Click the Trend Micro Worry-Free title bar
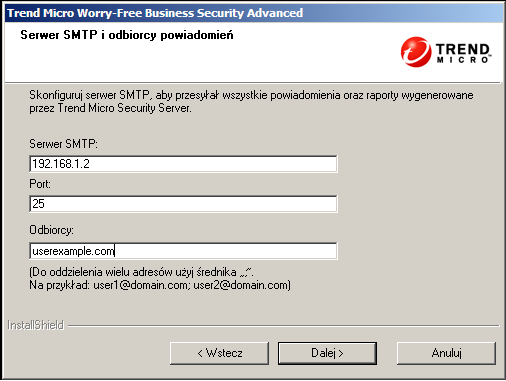 click(x=254, y=13)
